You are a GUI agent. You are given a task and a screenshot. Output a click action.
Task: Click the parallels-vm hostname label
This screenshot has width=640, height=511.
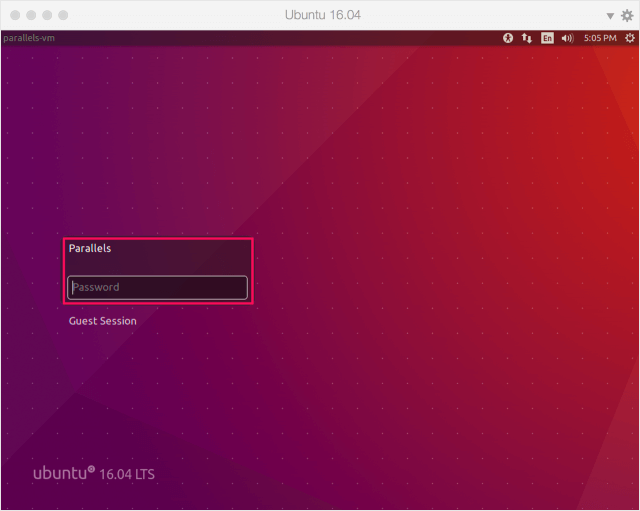pos(28,38)
